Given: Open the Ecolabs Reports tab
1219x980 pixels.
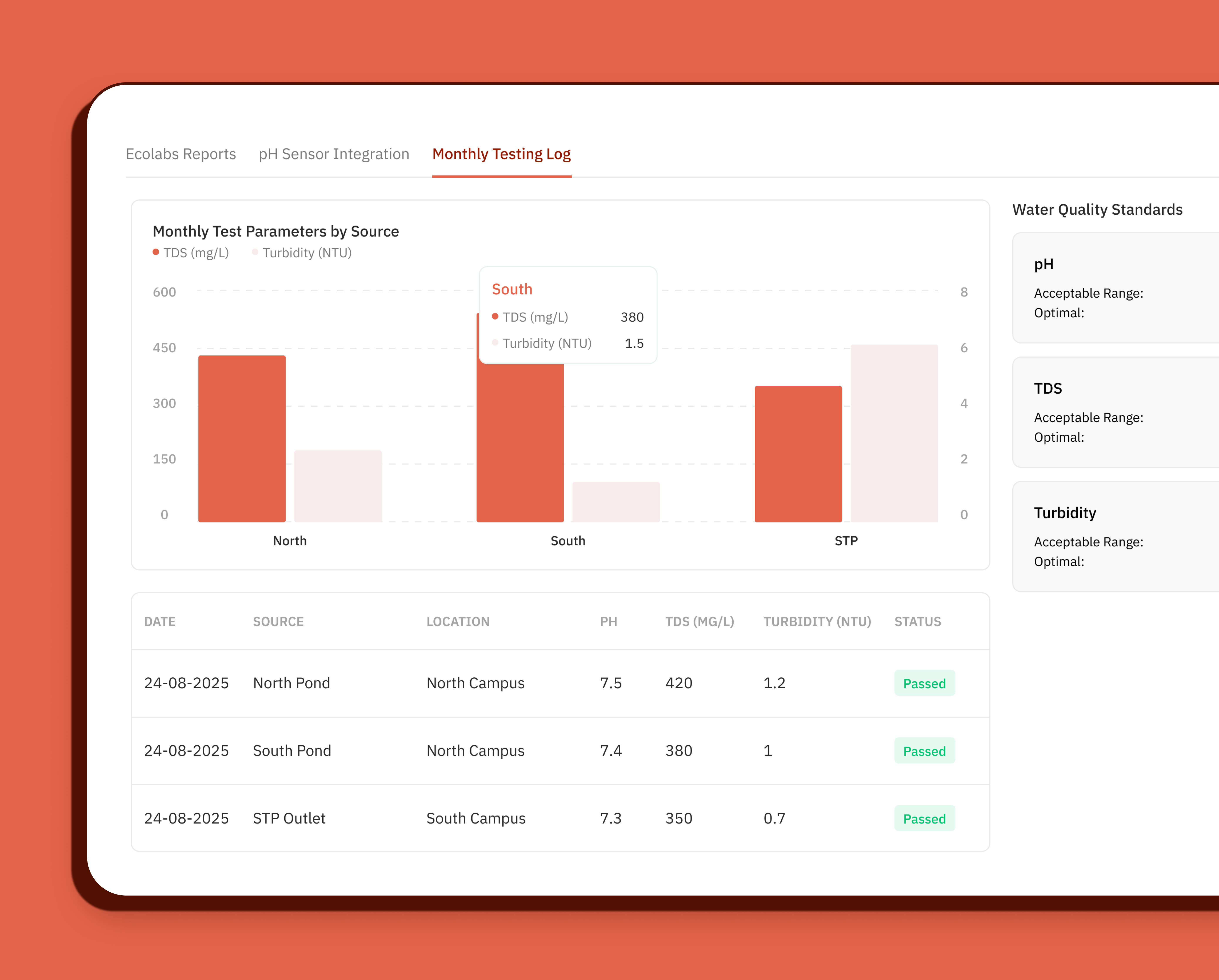Looking at the screenshot, I should (180, 154).
